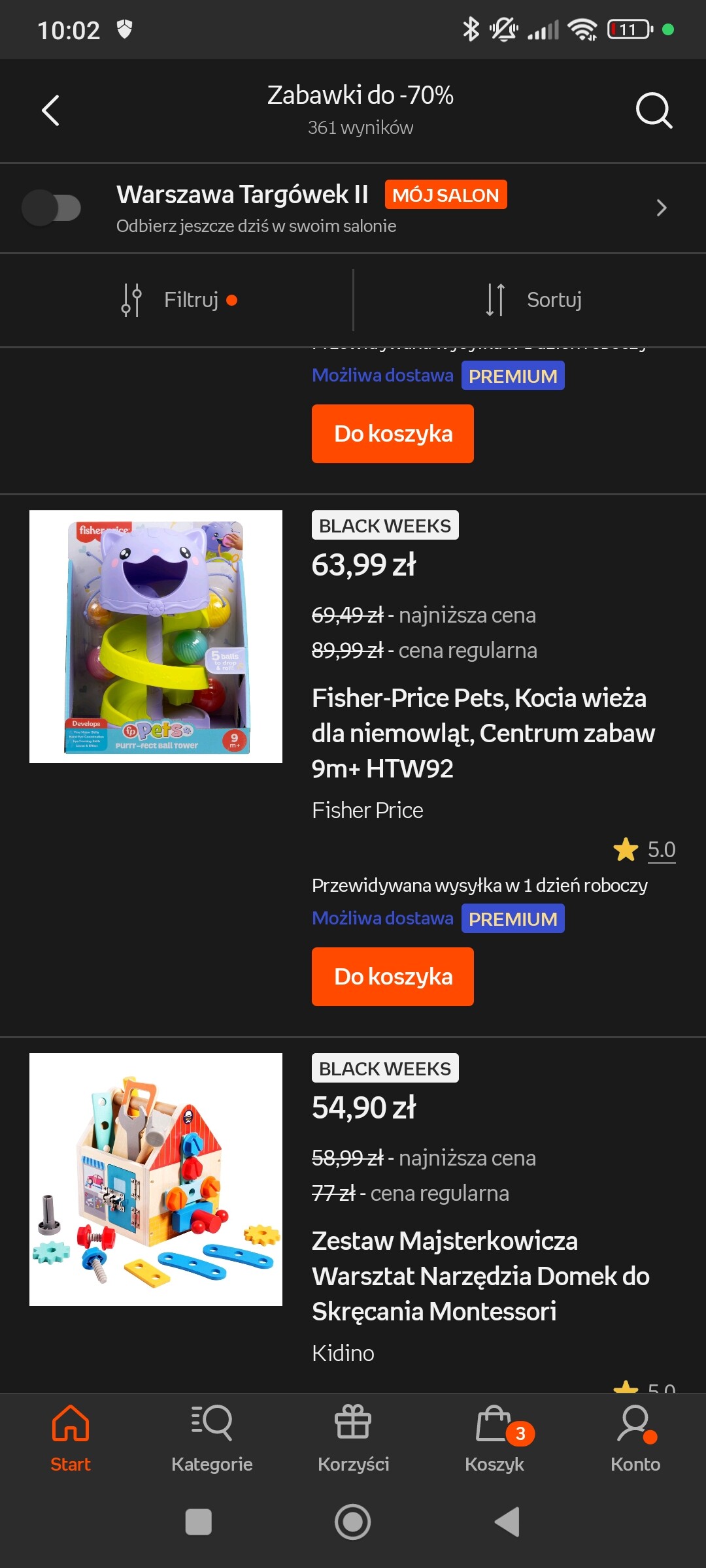Tap the Filtruj sliders icon
The height and width of the screenshot is (1568, 706).
coord(131,300)
